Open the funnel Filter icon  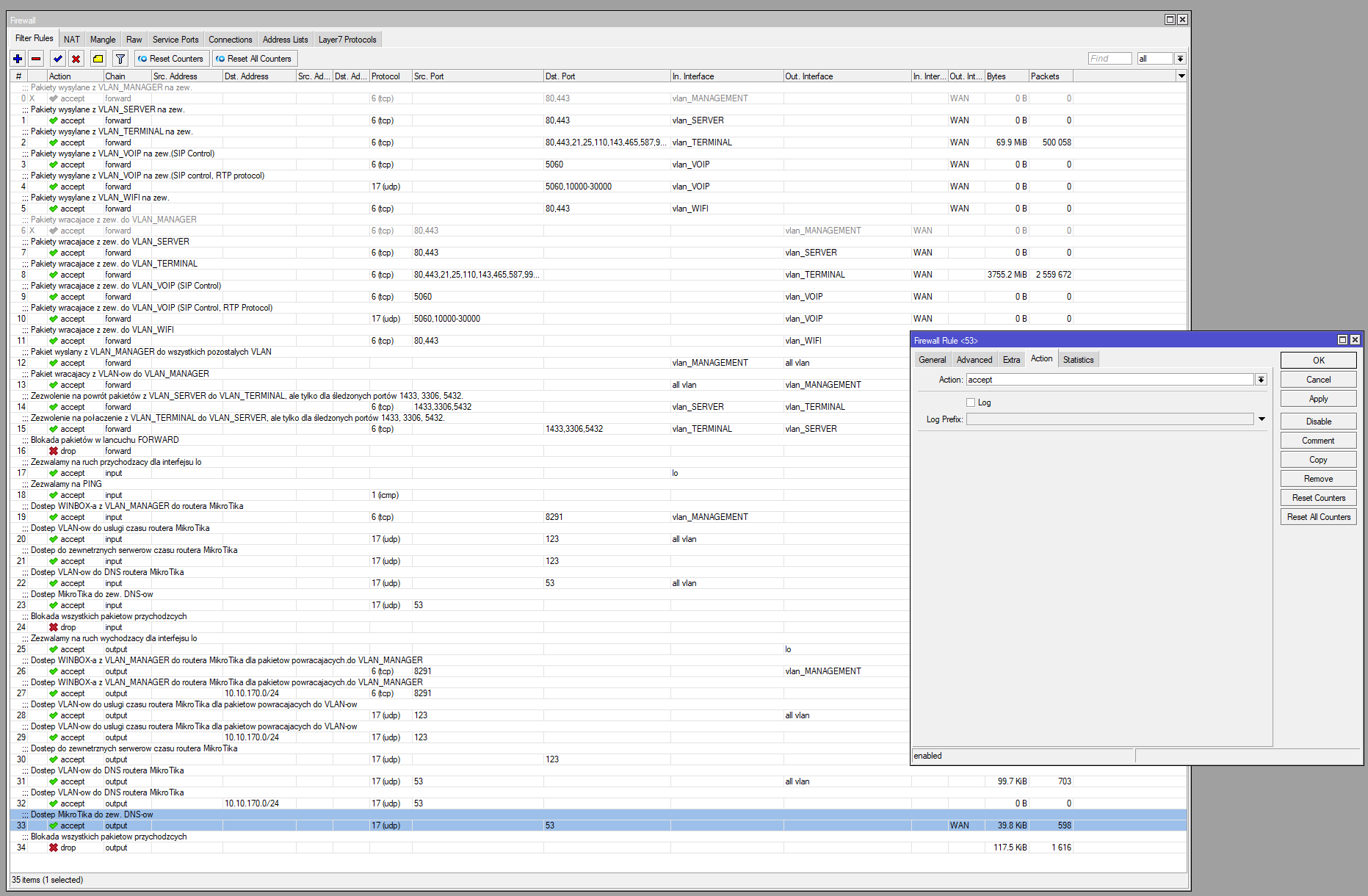pos(120,59)
